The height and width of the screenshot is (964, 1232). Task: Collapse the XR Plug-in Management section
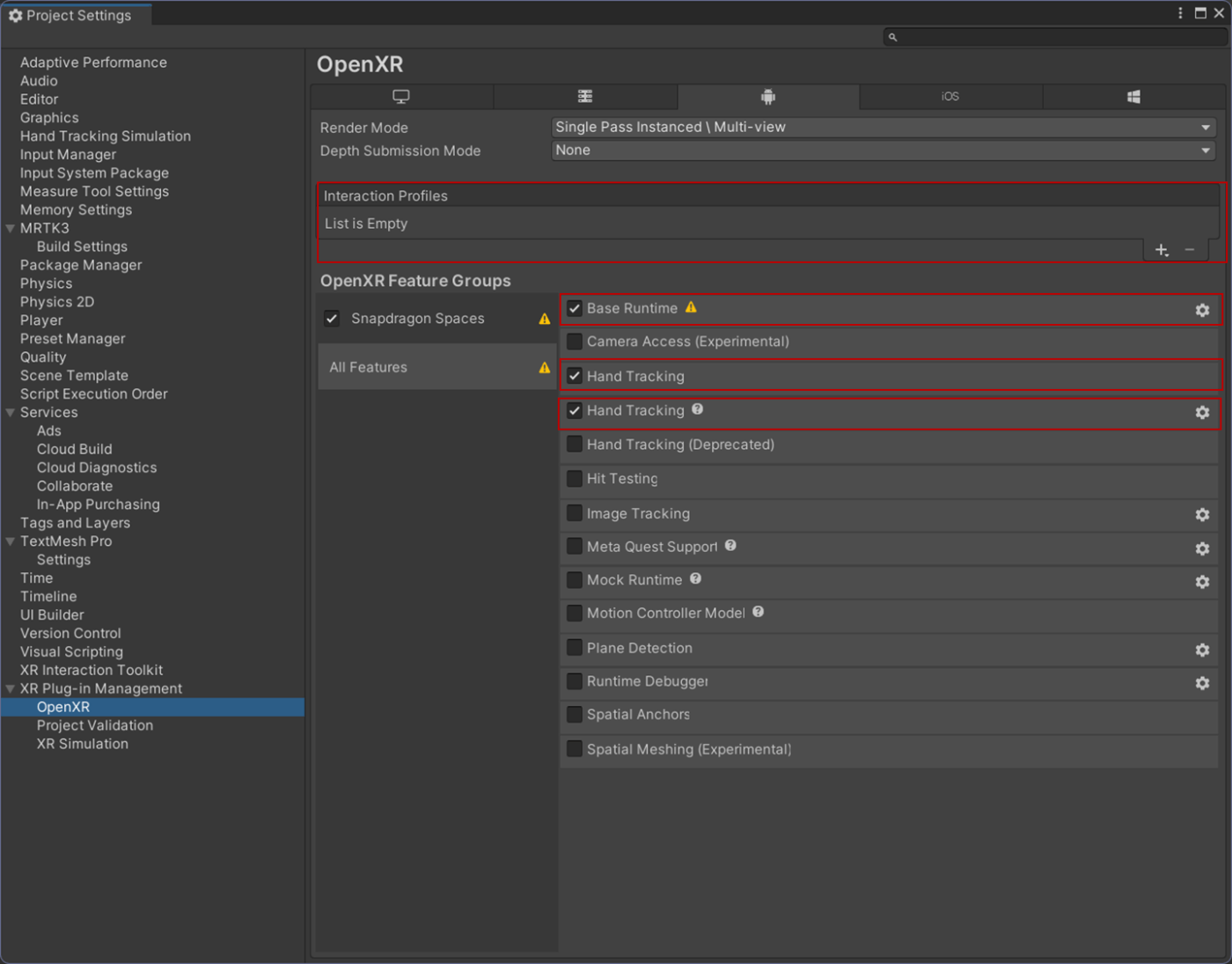click(x=11, y=689)
